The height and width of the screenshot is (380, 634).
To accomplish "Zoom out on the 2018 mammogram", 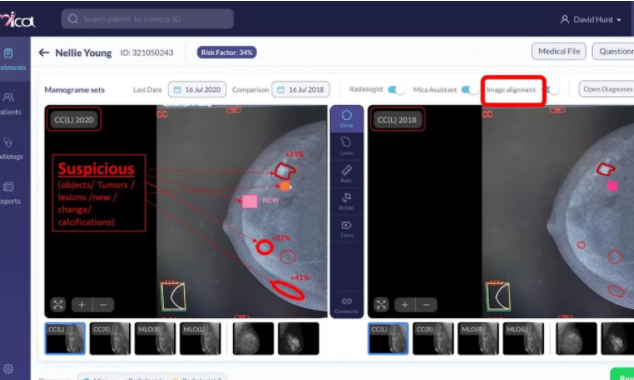I will click(x=426, y=304).
